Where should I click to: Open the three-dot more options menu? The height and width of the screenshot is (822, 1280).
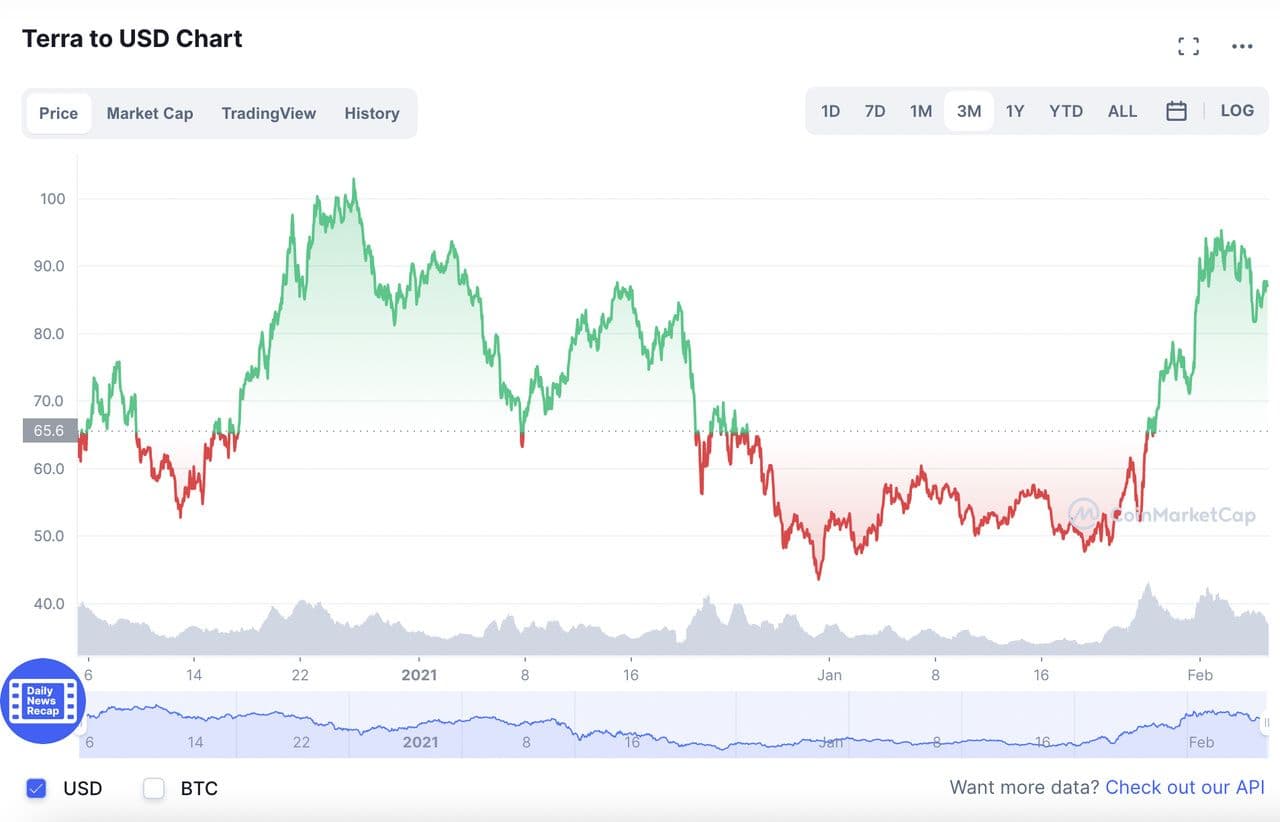pos(1242,46)
